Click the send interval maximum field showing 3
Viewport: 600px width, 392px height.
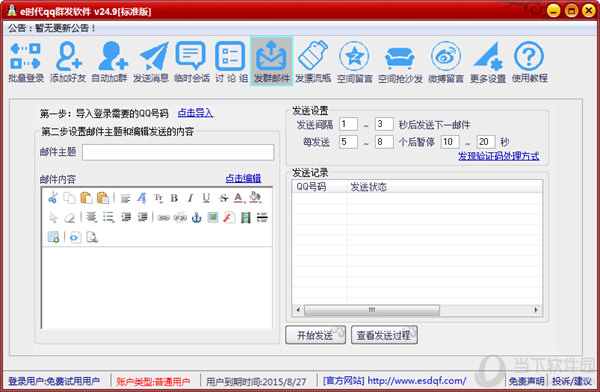(x=384, y=124)
